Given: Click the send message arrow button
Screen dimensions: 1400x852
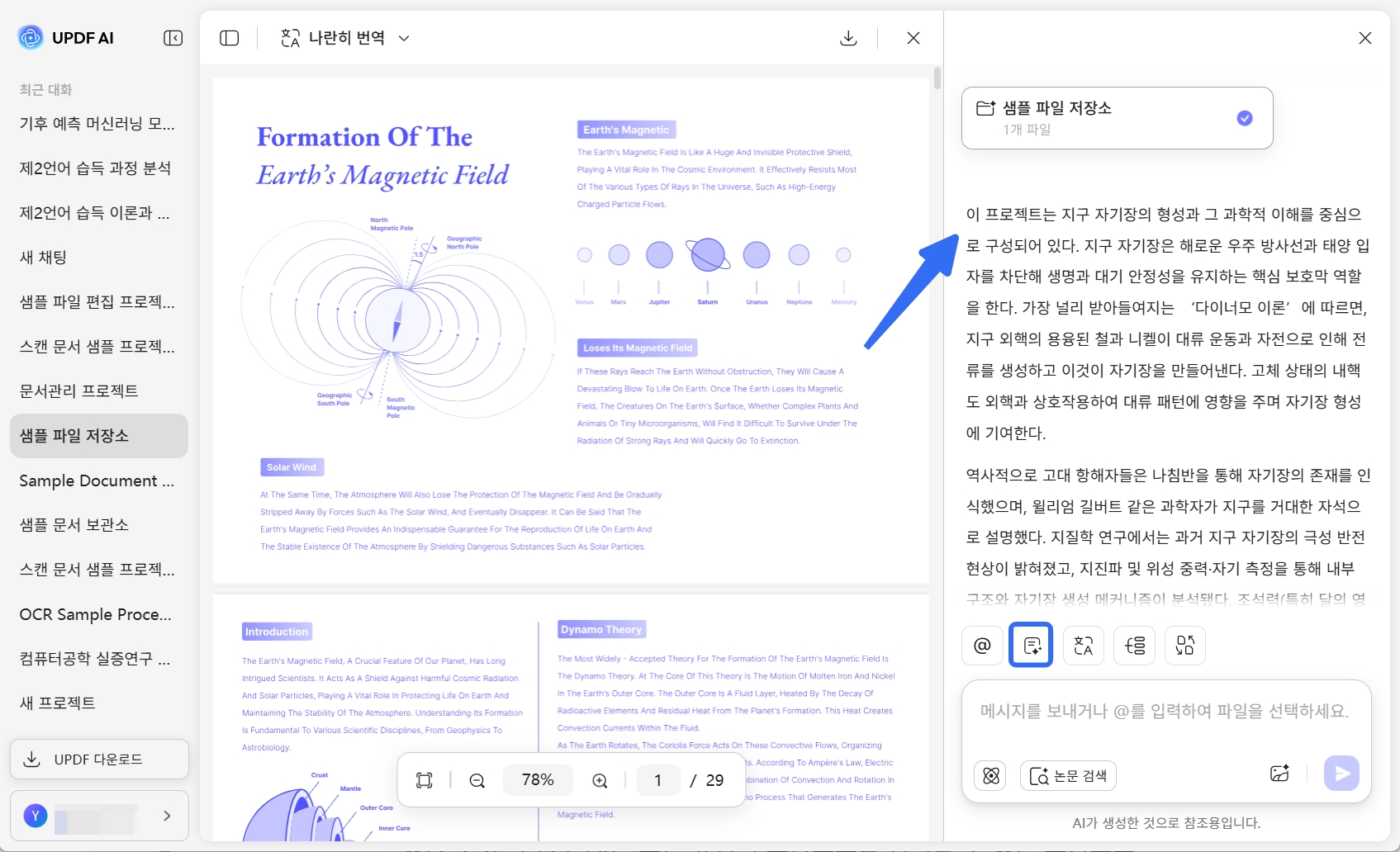Looking at the screenshot, I should tap(1341, 774).
